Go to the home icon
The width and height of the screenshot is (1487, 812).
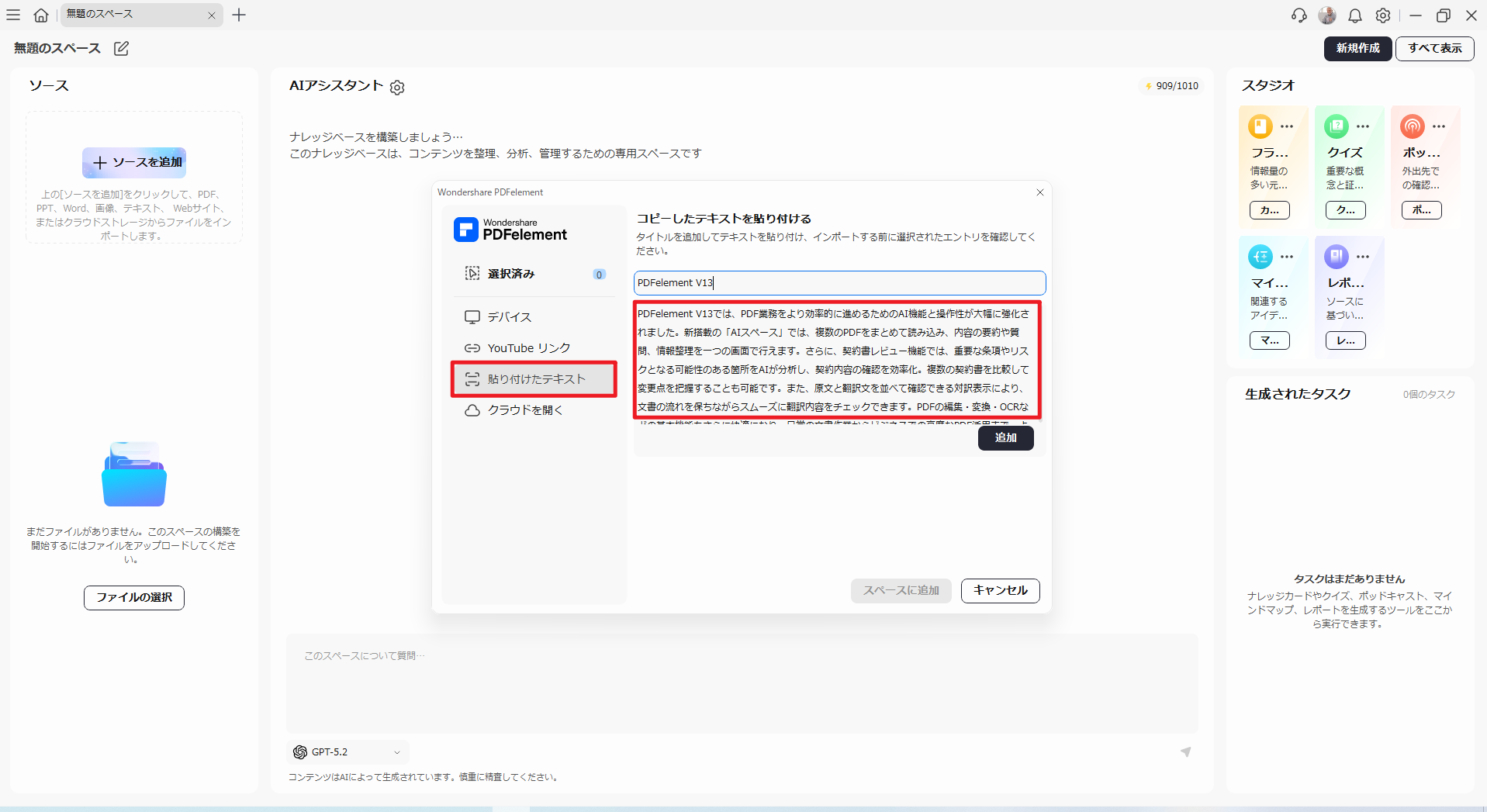(41, 15)
